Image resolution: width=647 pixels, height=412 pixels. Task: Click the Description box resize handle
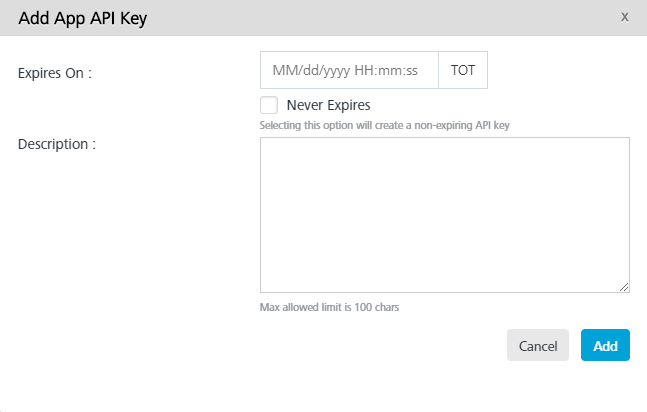coord(624,287)
